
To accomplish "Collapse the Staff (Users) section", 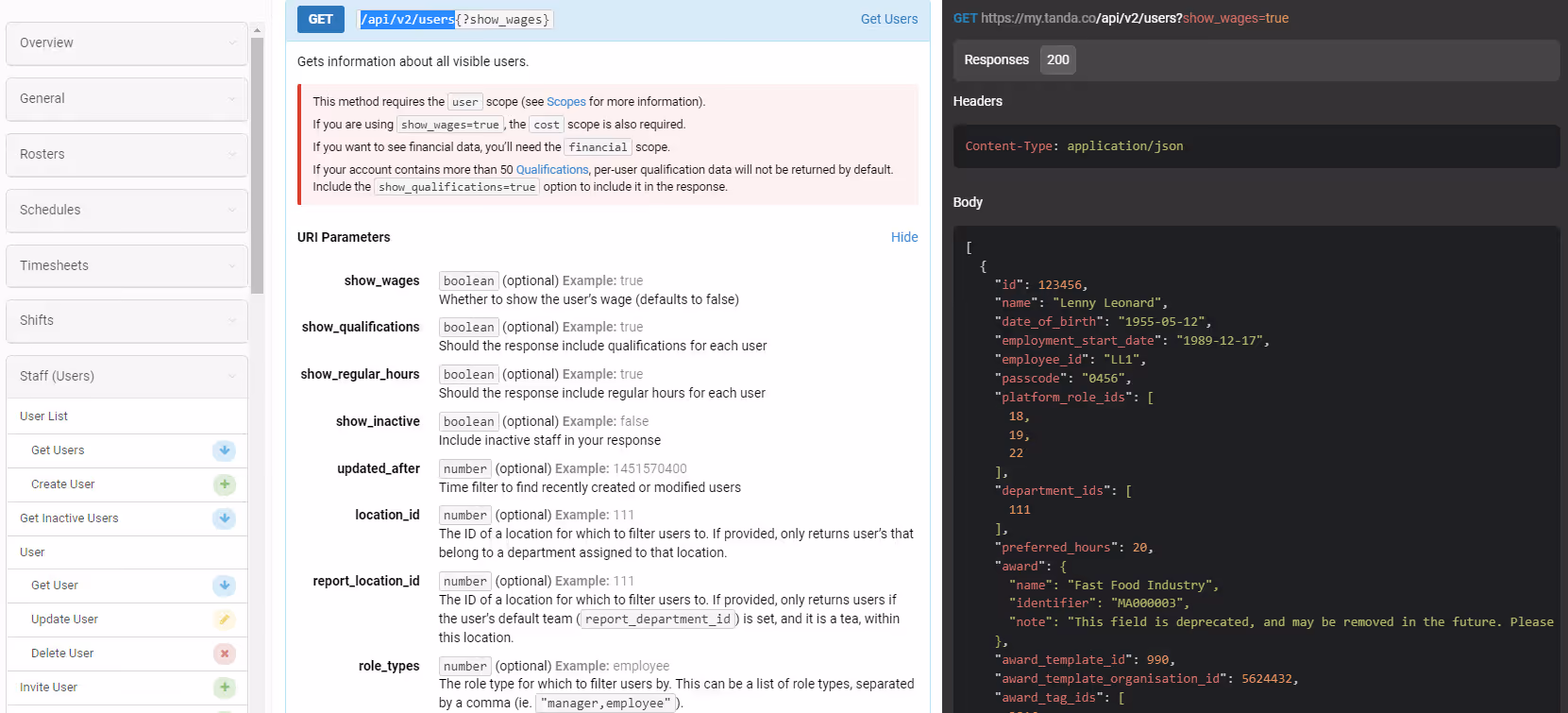I will pos(126,376).
